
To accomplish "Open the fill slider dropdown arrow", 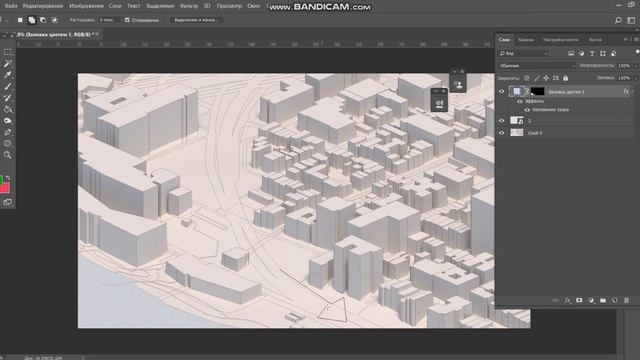I will point(635,78).
